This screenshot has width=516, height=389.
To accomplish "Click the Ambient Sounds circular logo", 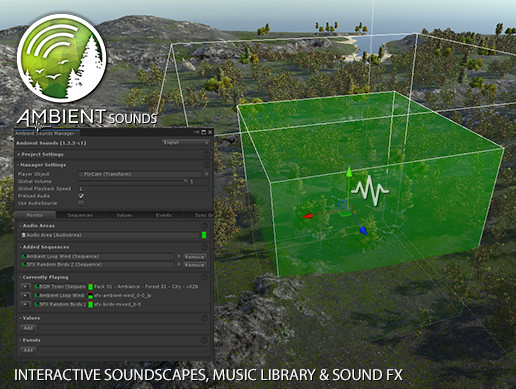I will tap(62, 58).
